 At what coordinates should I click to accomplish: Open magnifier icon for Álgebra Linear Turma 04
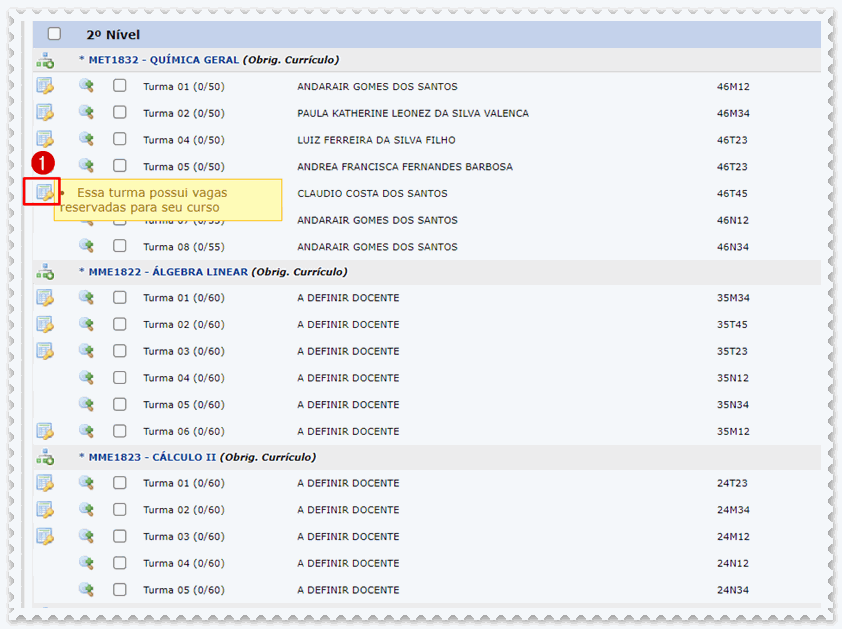[x=87, y=378]
